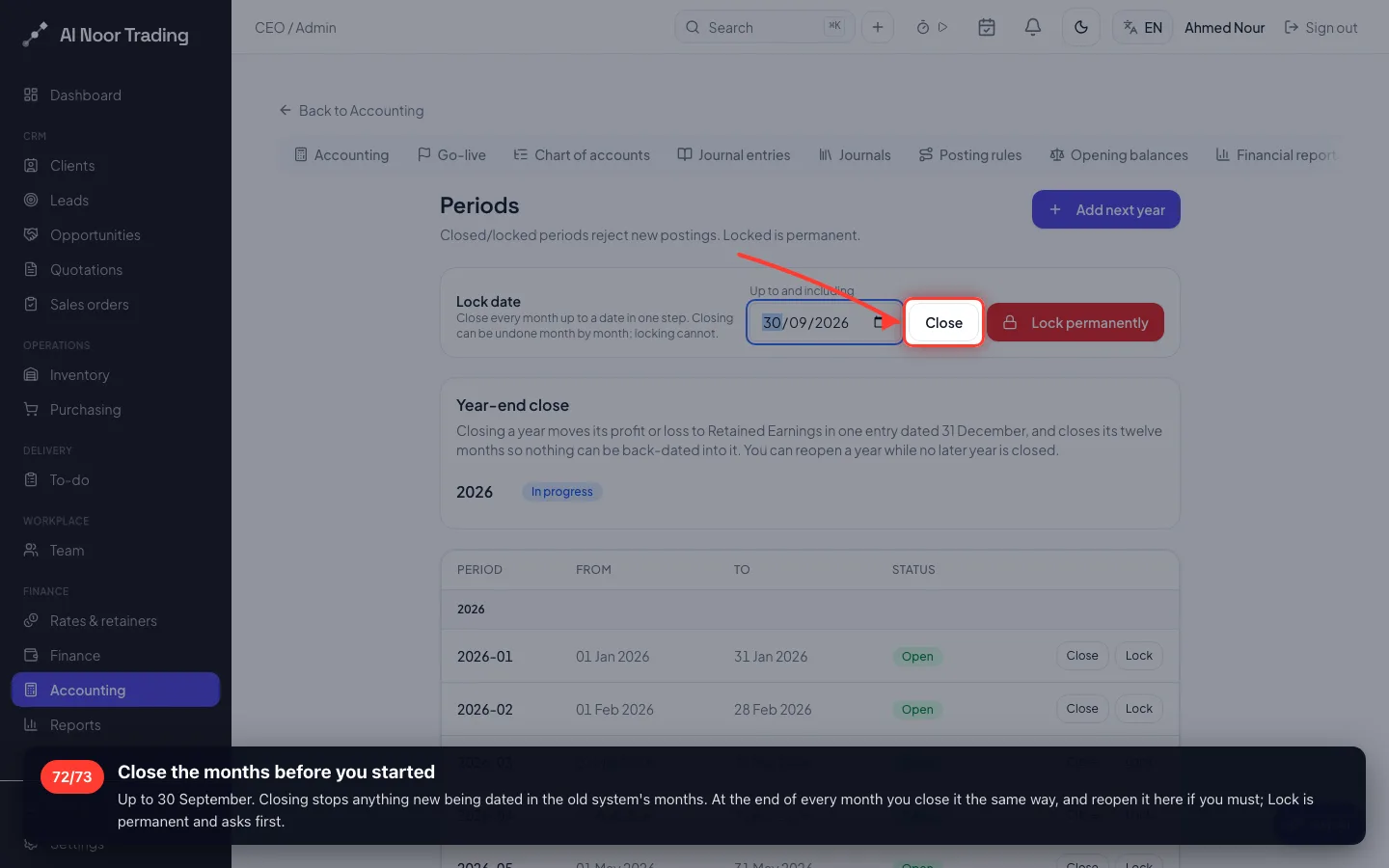Open Quotations in the sidebar
The image size is (1389, 868).
[116, 270]
